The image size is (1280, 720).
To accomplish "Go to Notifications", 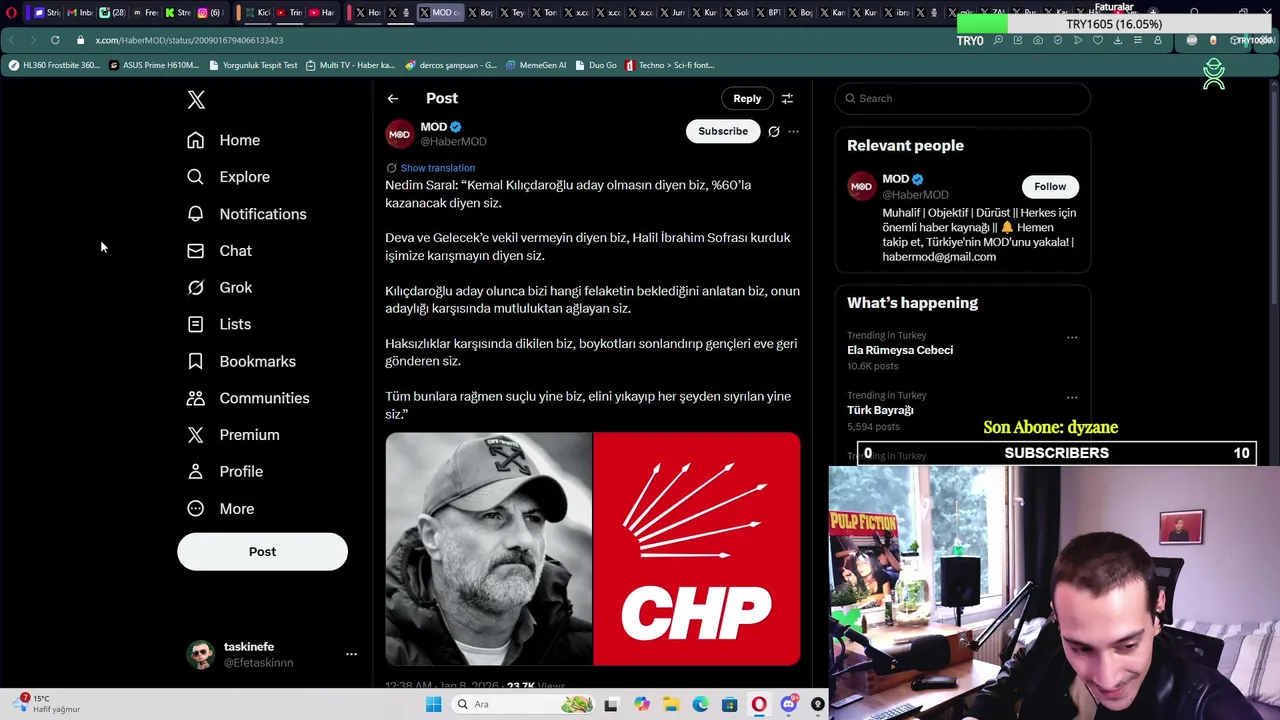I will click(247, 214).
